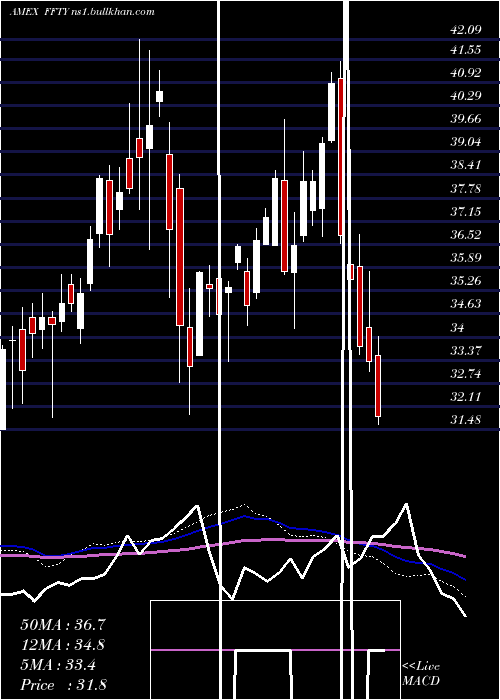Click the 38.41 price axis label
This screenshot has width=500, height=700.
[466, 165]
